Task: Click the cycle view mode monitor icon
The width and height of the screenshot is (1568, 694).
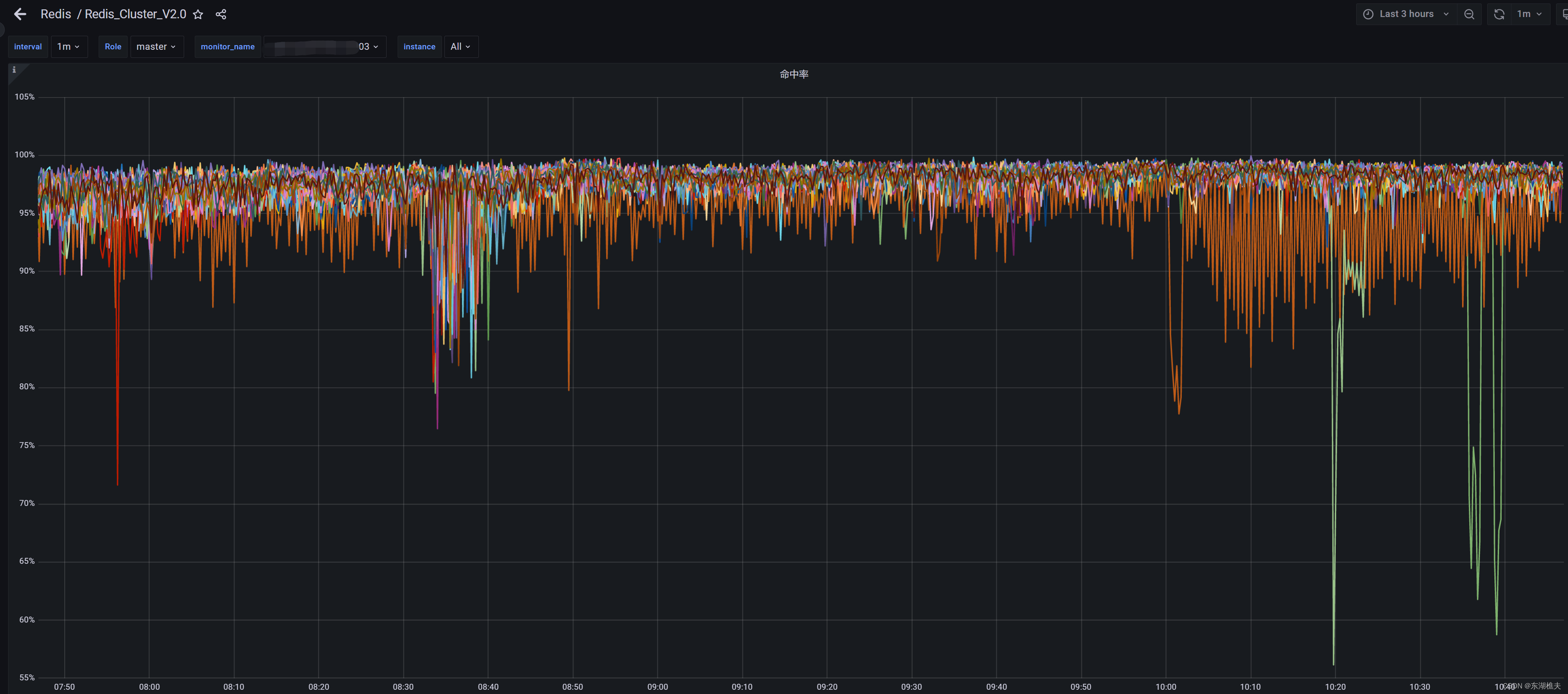Action: coord(1564,14)
